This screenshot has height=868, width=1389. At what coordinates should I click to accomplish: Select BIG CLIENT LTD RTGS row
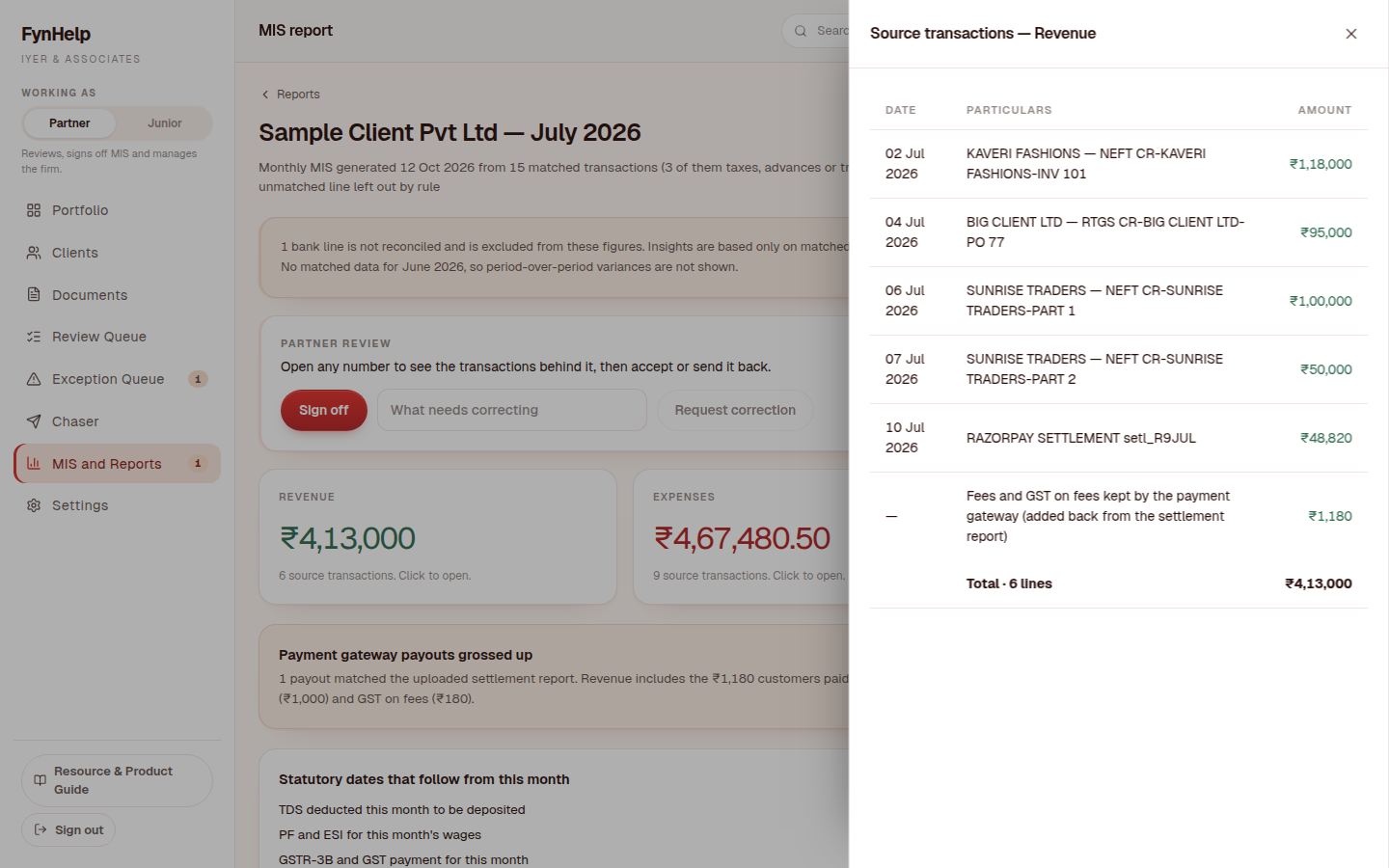pos(1119,232)
